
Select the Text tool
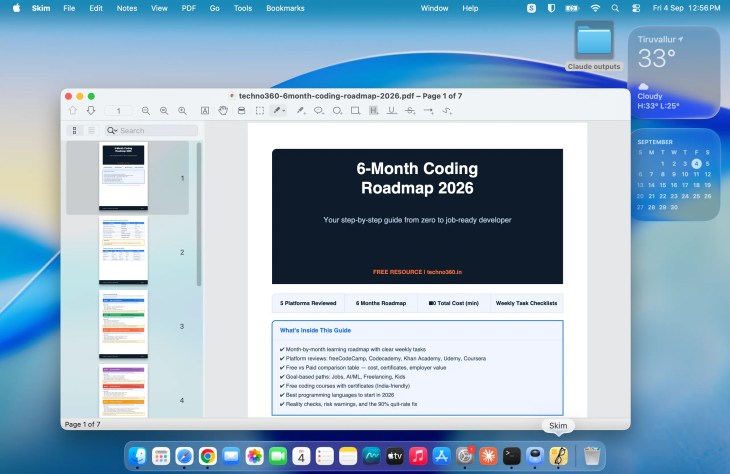[x=205, y=111]
